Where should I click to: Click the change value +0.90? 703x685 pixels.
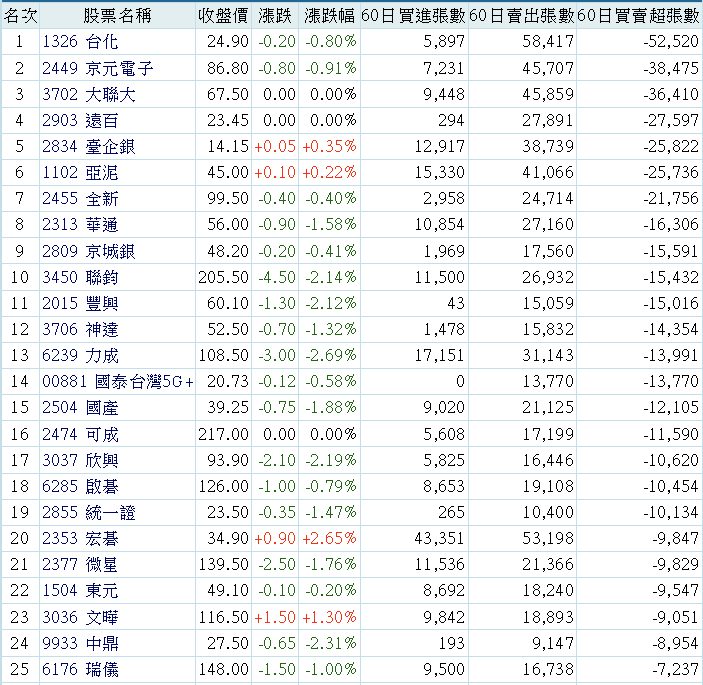coord(275,538)
